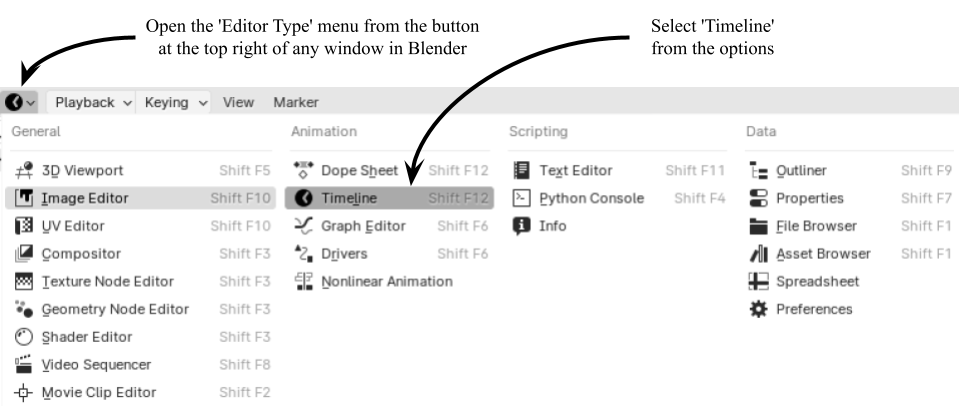This screenshot has height=406, width=959.
Task: Expand the Playback dropdown menu
Action: click(x=94, y=102)
